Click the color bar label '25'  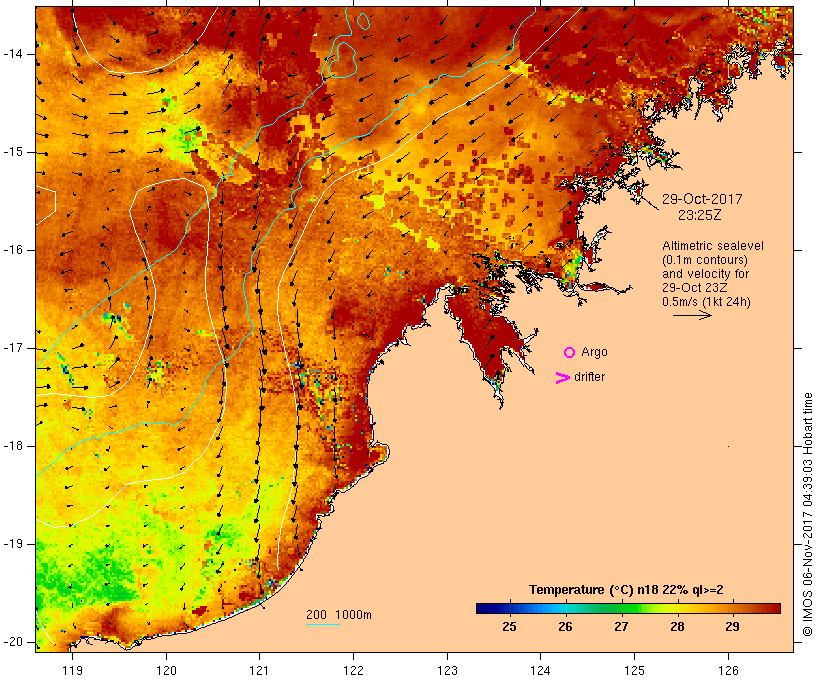point(509,627)
